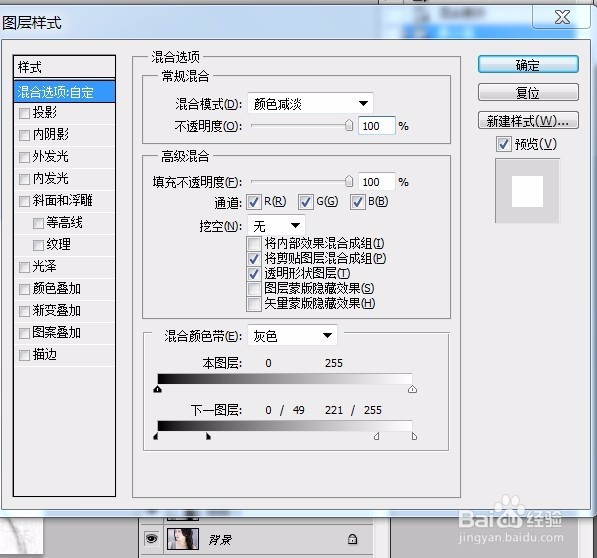597x558 pixels.
Task: Enable the 纹理 checkbox
Action: [38, 246]
